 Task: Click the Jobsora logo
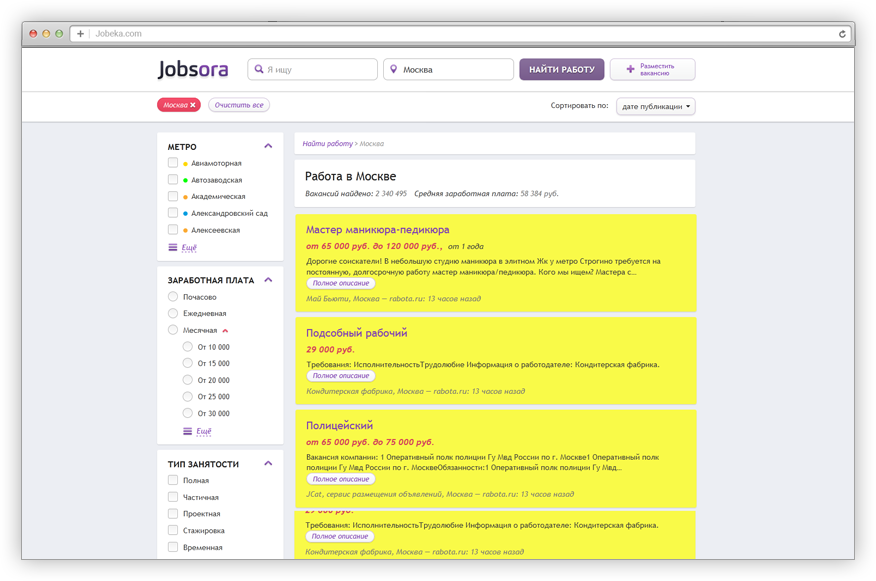pos(193,69)
